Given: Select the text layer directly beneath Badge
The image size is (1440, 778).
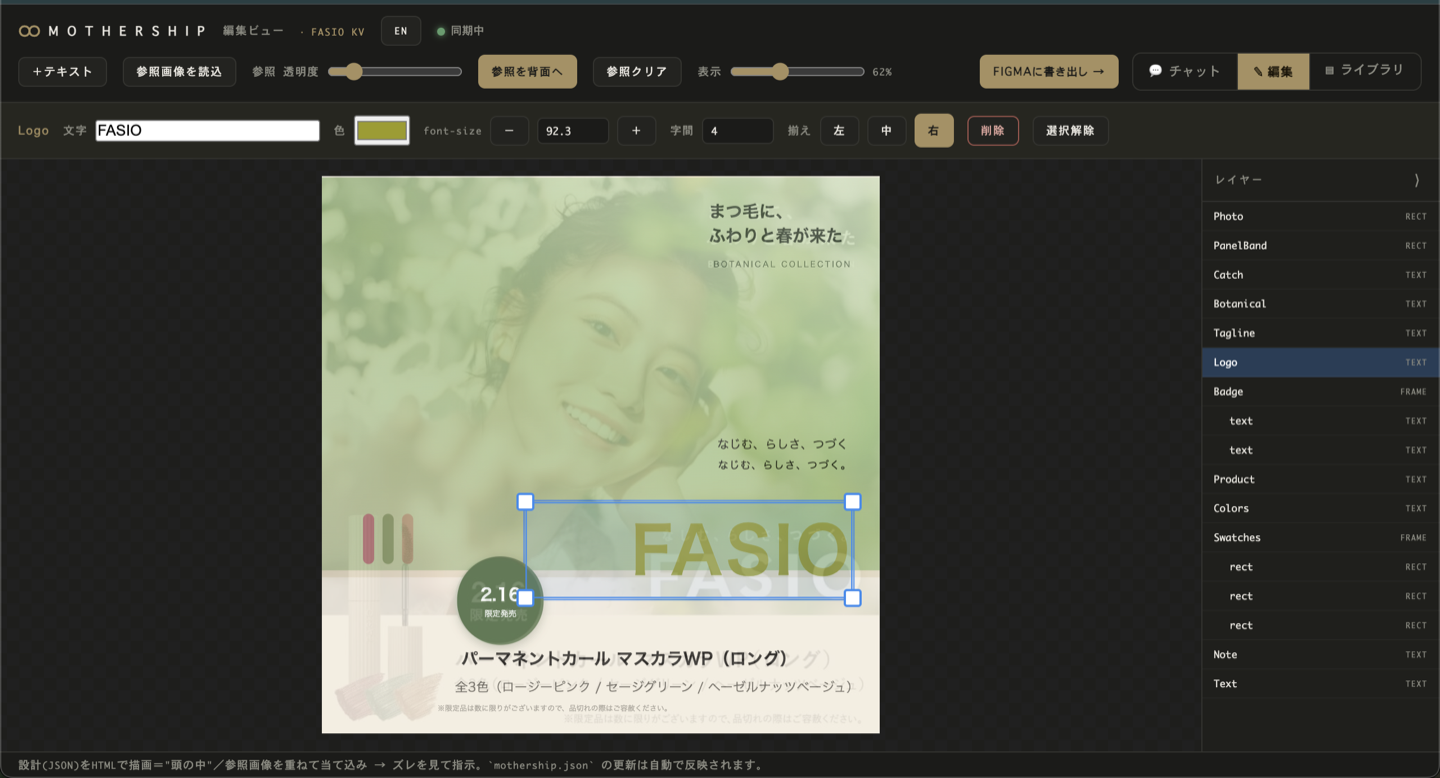Looking at the screenshot, I should pos(1320,421).
